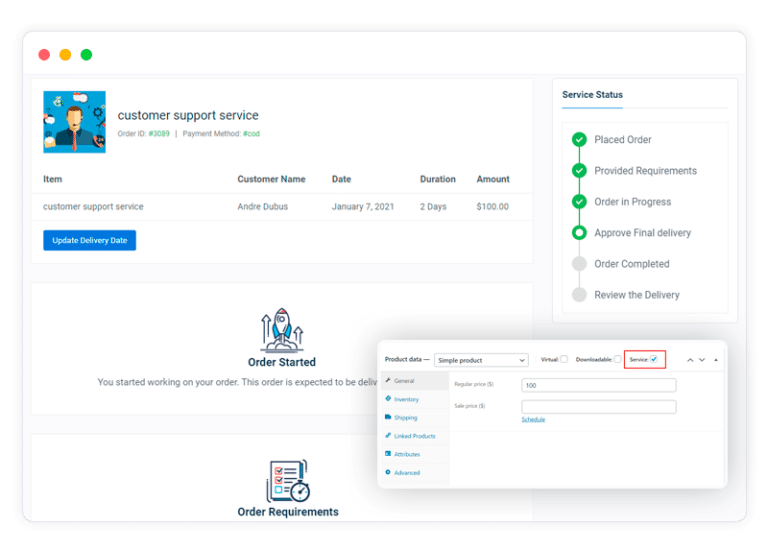Click the Update Delivery Date button

tap(90, 240)
